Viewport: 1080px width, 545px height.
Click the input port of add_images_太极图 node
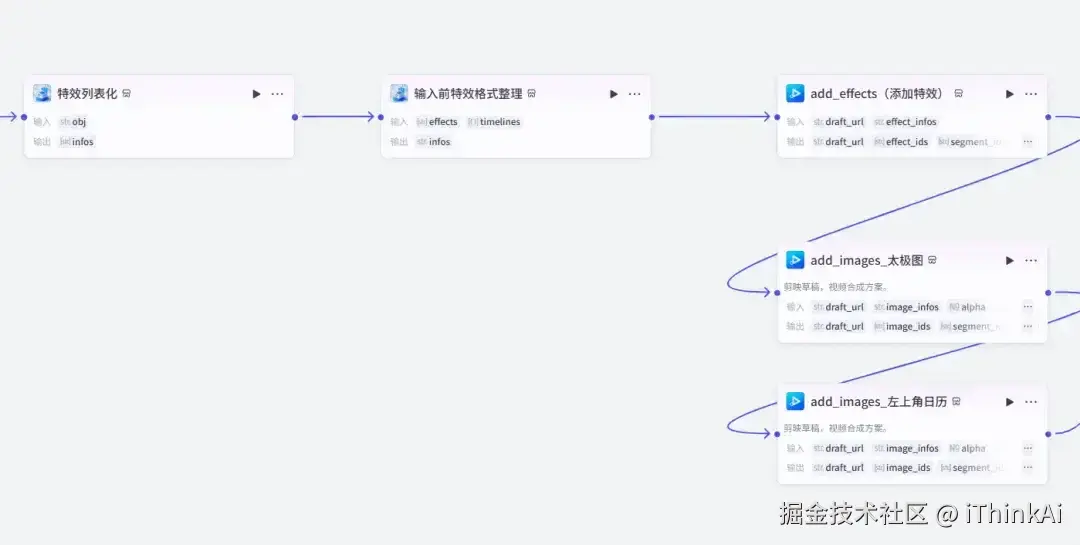click(x=777, y=293)
